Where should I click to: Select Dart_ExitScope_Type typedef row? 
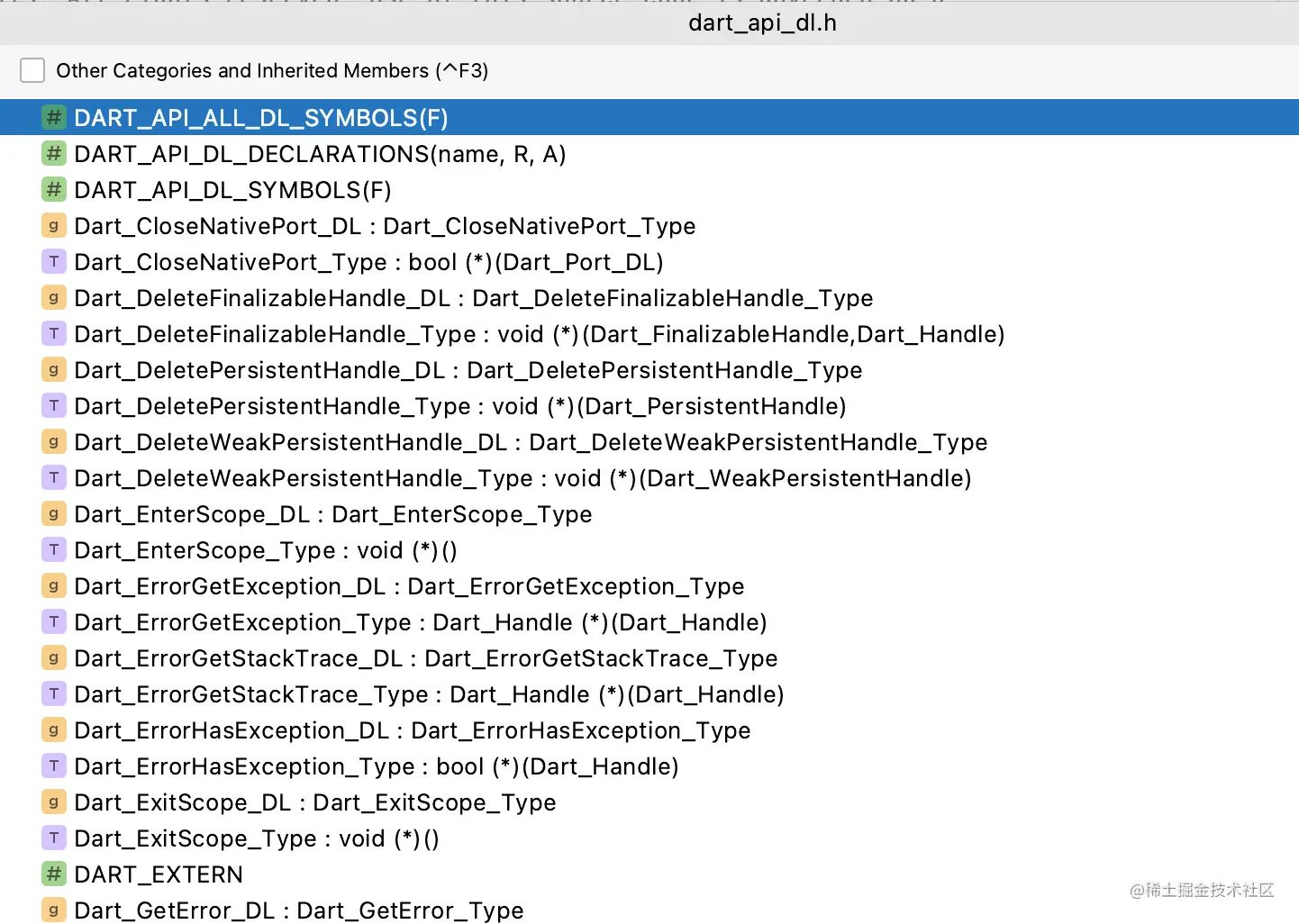pos(649,838)
